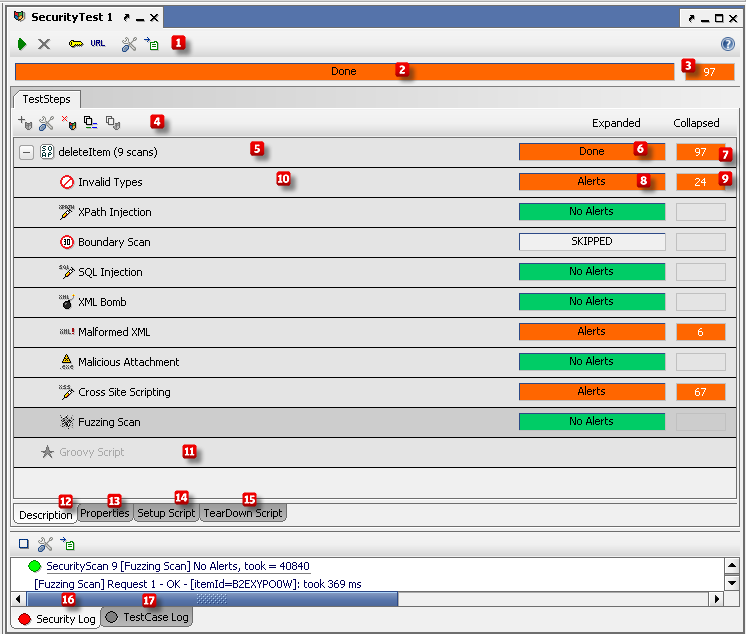This screenshot has width=746, height=634.
Task: Open SecurityTest options with top wrench icon
Action: pyautogui.click(x=129, y=44)
